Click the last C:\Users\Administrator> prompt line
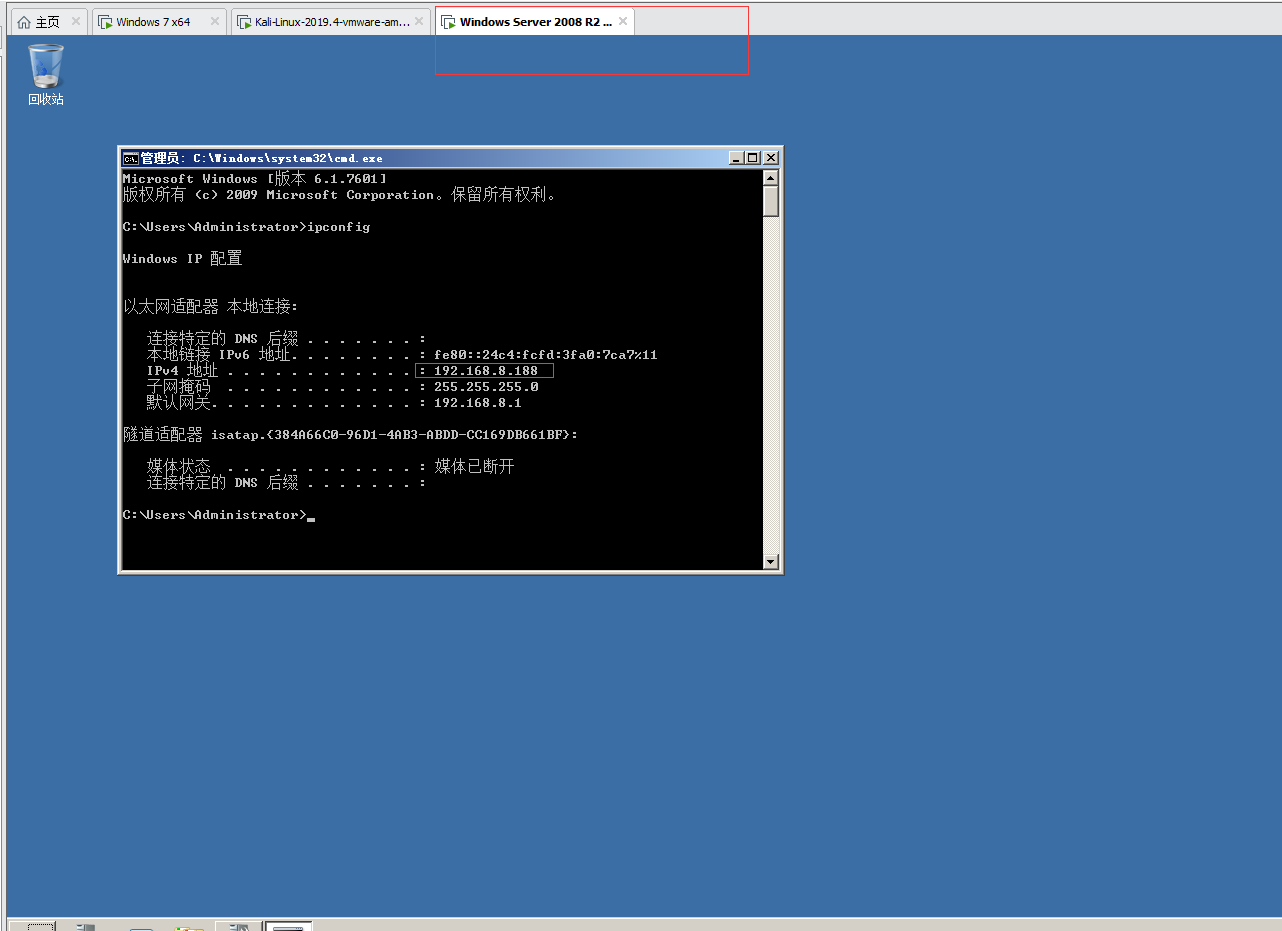Screen dimensions: 1282x931 [218, 515]
